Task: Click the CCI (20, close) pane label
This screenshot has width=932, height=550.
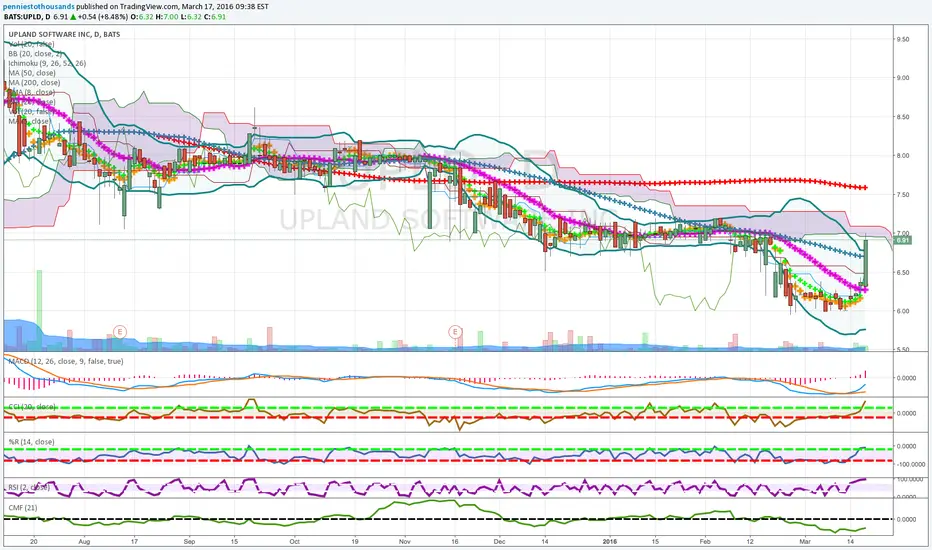Action: pos(32,407)
